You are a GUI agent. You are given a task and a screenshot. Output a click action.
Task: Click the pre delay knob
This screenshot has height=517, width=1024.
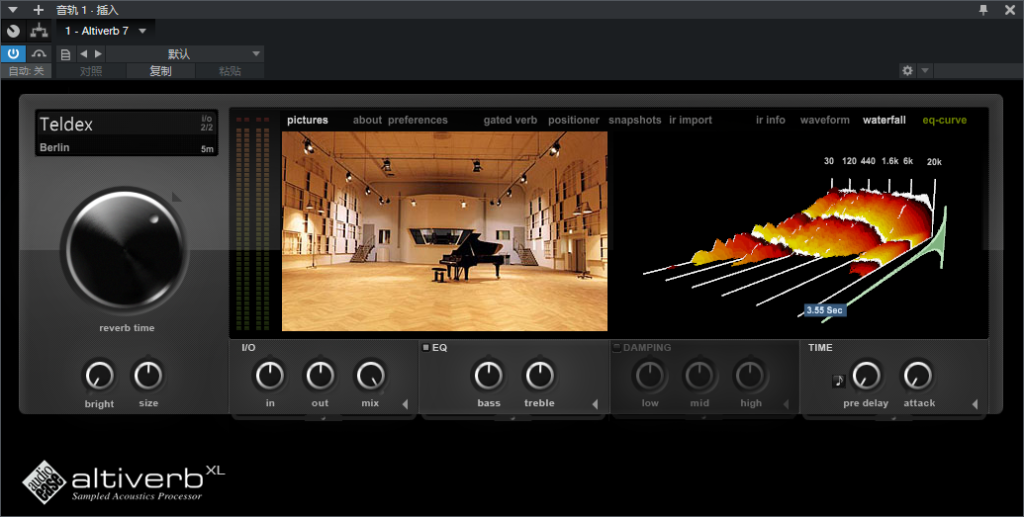(866, 375)
